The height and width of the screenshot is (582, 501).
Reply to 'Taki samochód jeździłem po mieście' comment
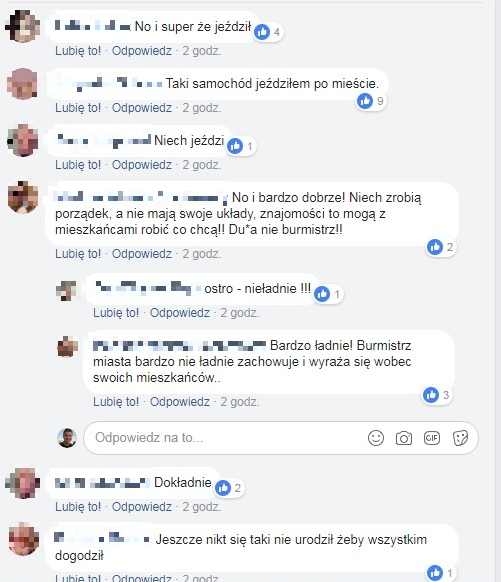coord(142,108)
